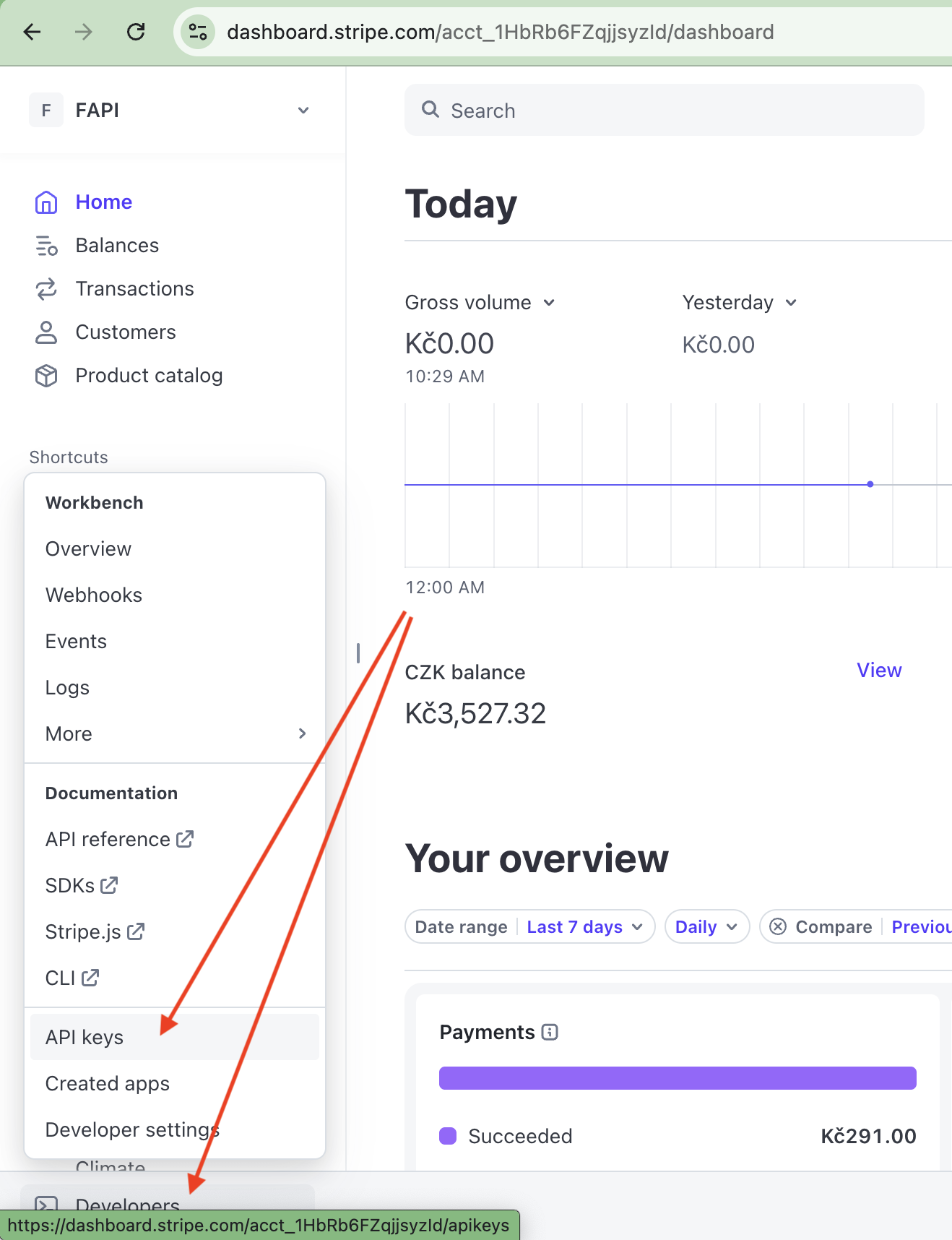Click the Kč291.00 succeeded amount
The width and height of the screenshot is (952, 1240).
pyautogui.click(x=868, y=1136)
